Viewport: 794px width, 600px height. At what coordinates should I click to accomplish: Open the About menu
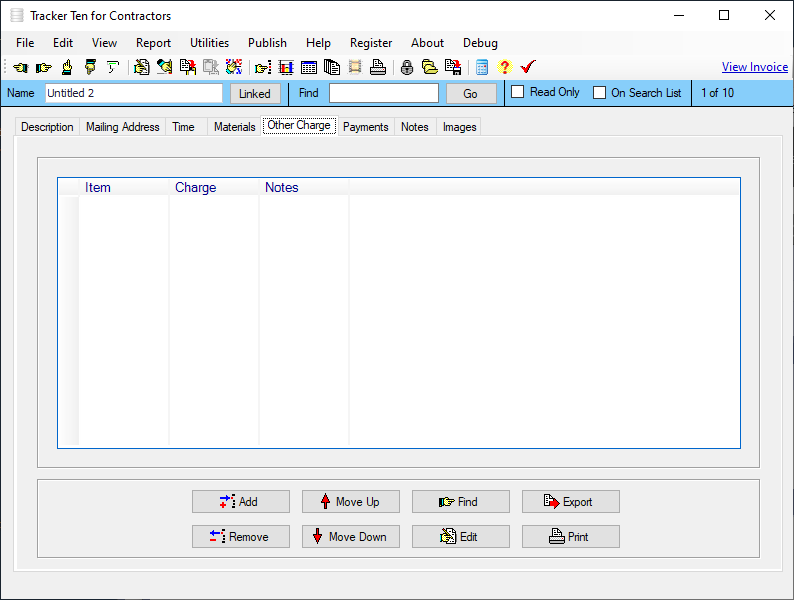click(427, 43)
